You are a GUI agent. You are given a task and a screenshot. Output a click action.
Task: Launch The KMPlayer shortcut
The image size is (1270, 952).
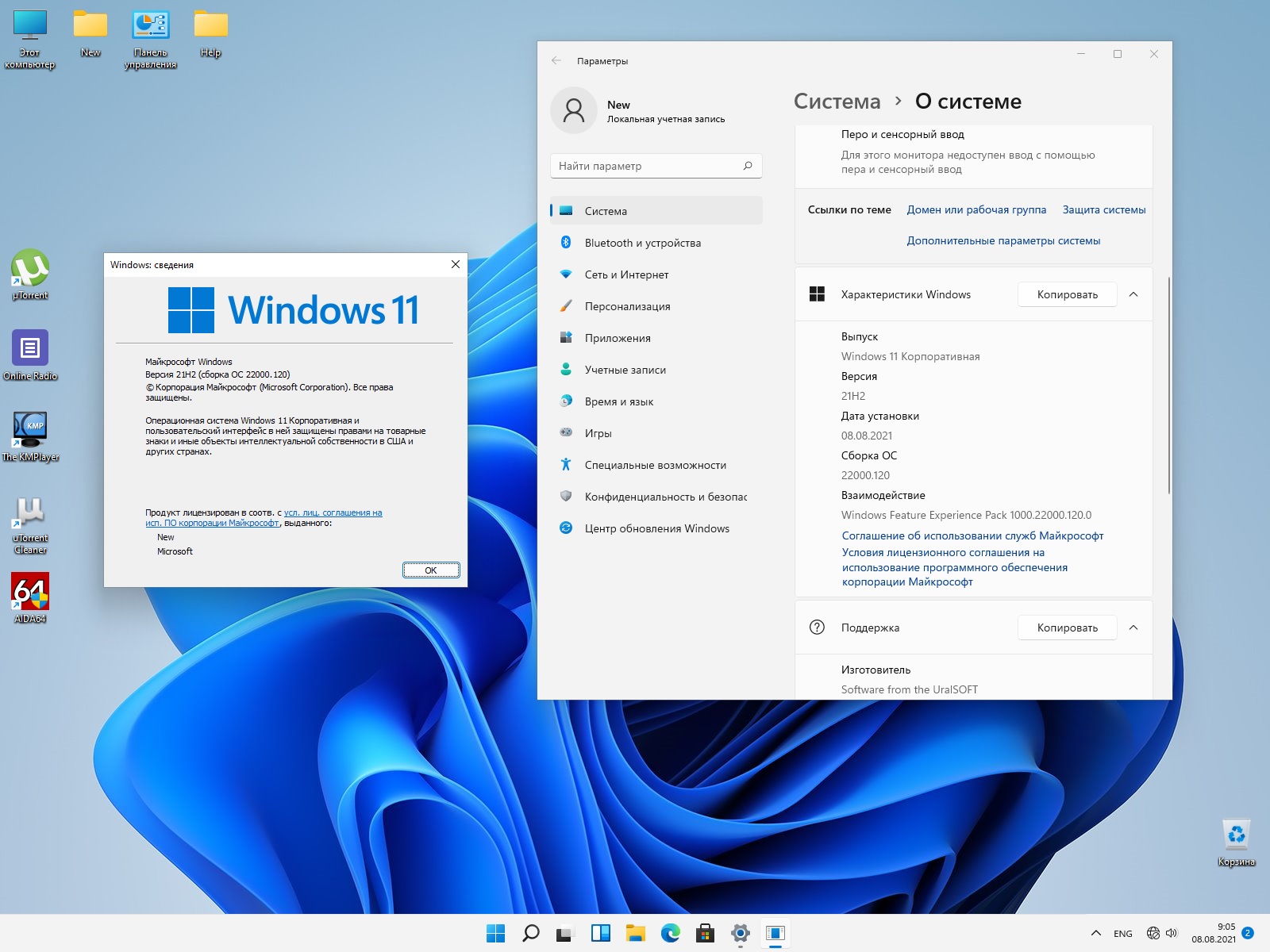tap(30, 436)
